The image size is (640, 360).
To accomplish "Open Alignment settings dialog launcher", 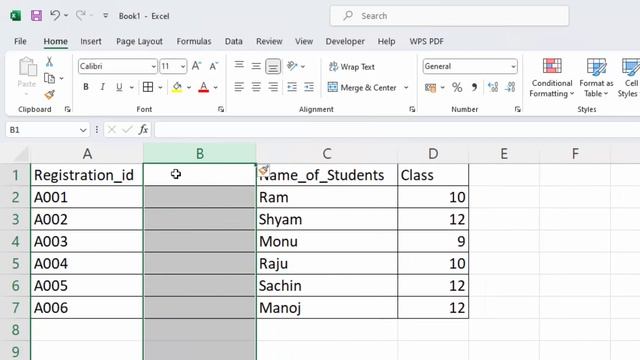I will pos(412,109).
